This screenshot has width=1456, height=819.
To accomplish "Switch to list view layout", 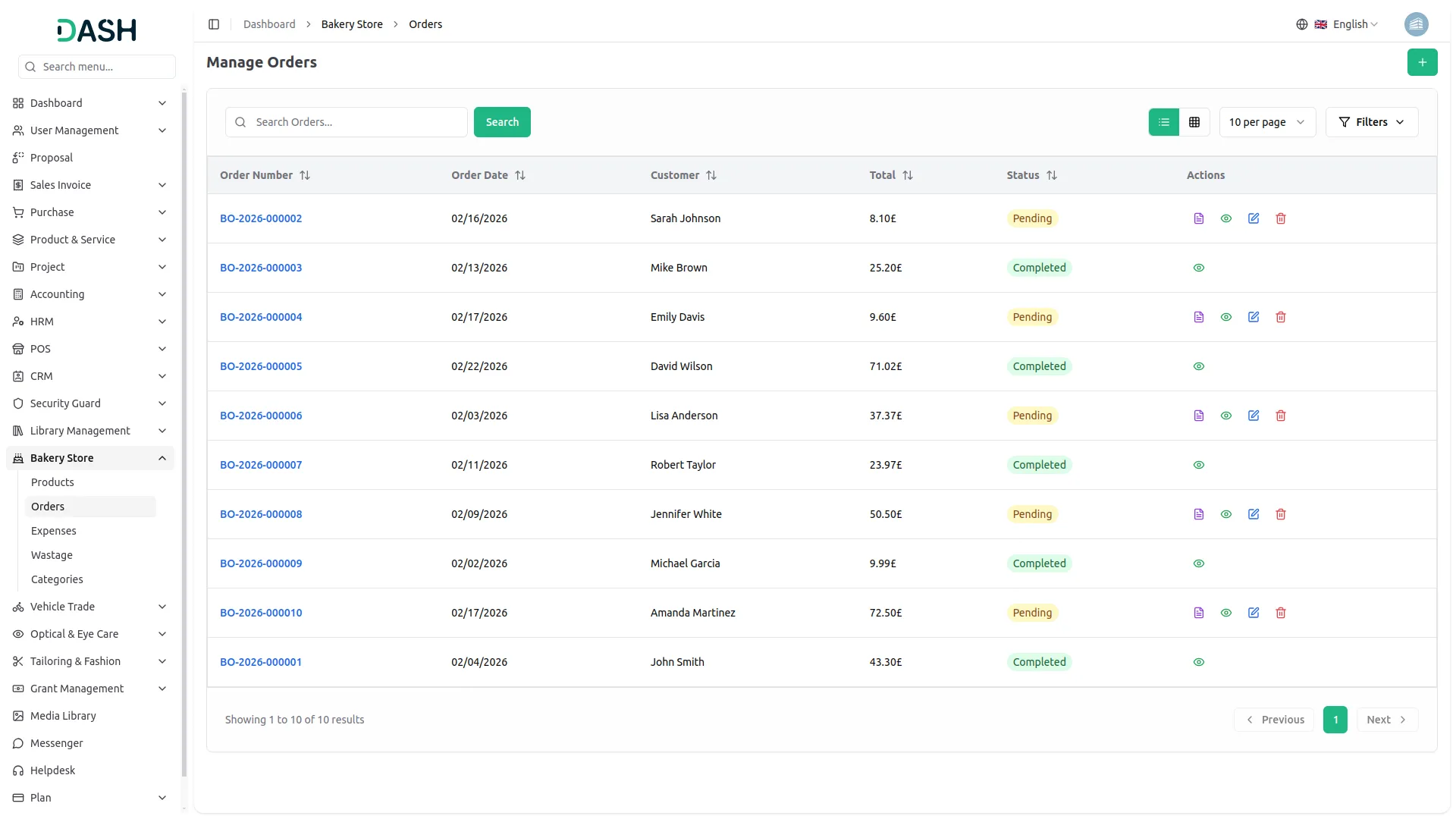I will 1164,122.
